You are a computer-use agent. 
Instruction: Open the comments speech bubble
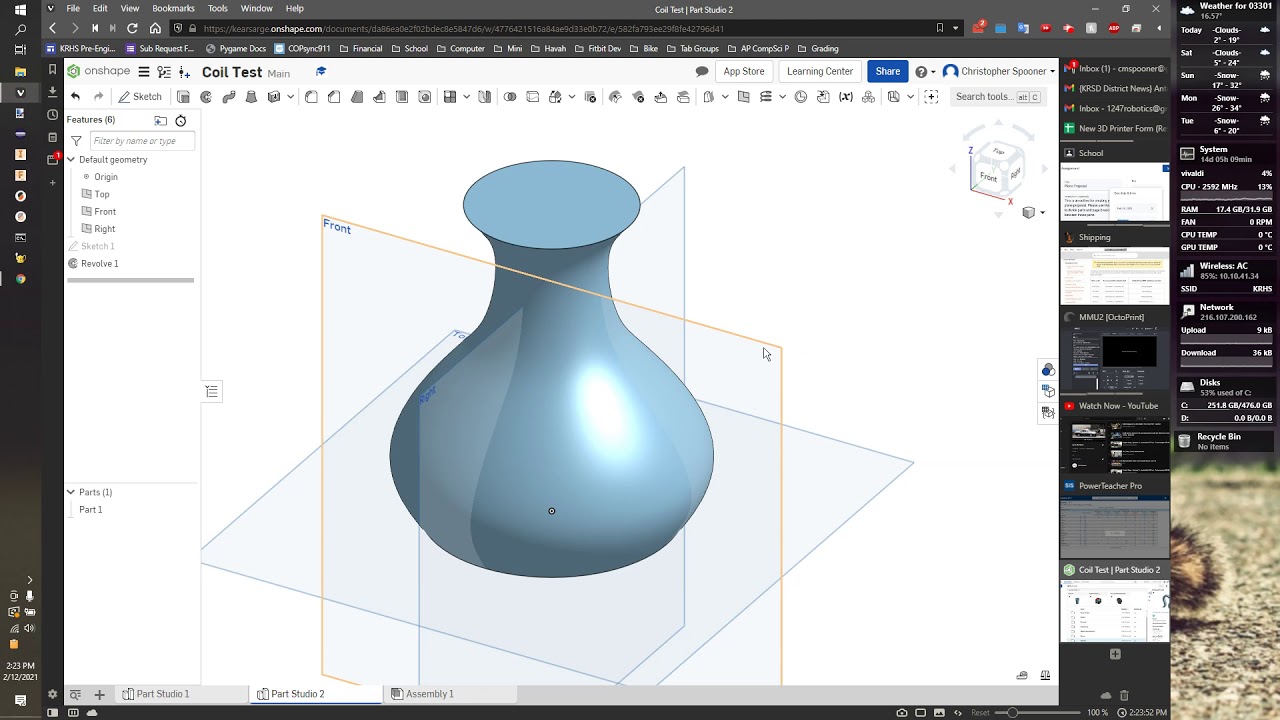point(702,72)
